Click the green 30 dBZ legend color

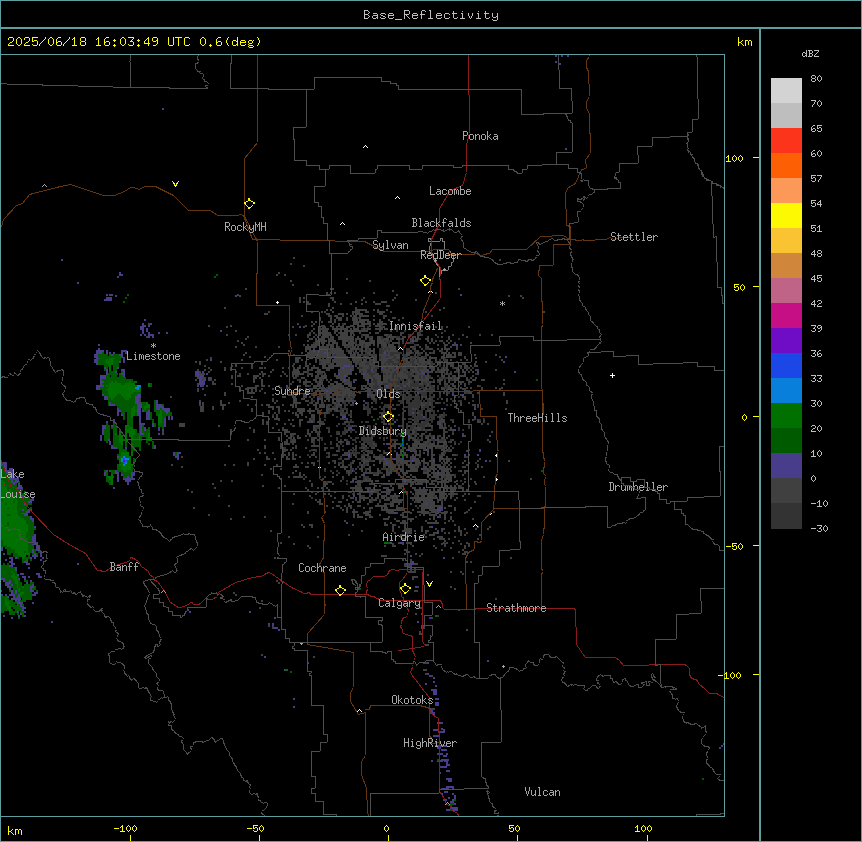(786, 416)
